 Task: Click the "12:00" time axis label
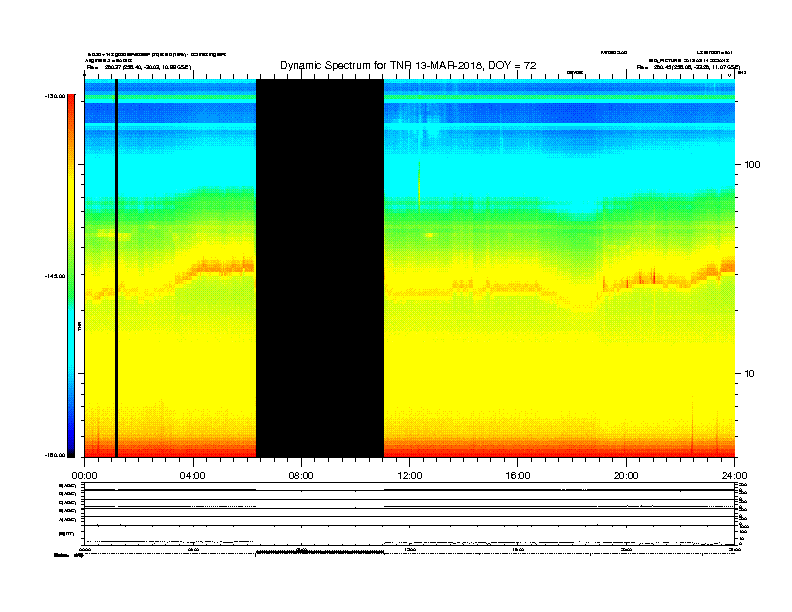[410, 476]
